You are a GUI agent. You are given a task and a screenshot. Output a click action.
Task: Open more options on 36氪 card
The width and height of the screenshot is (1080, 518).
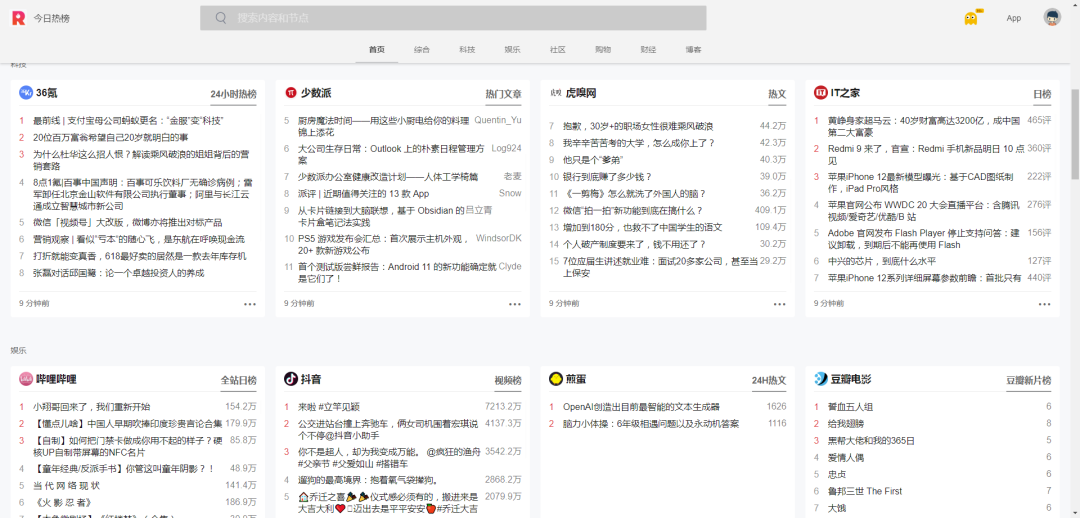(249, 304)
